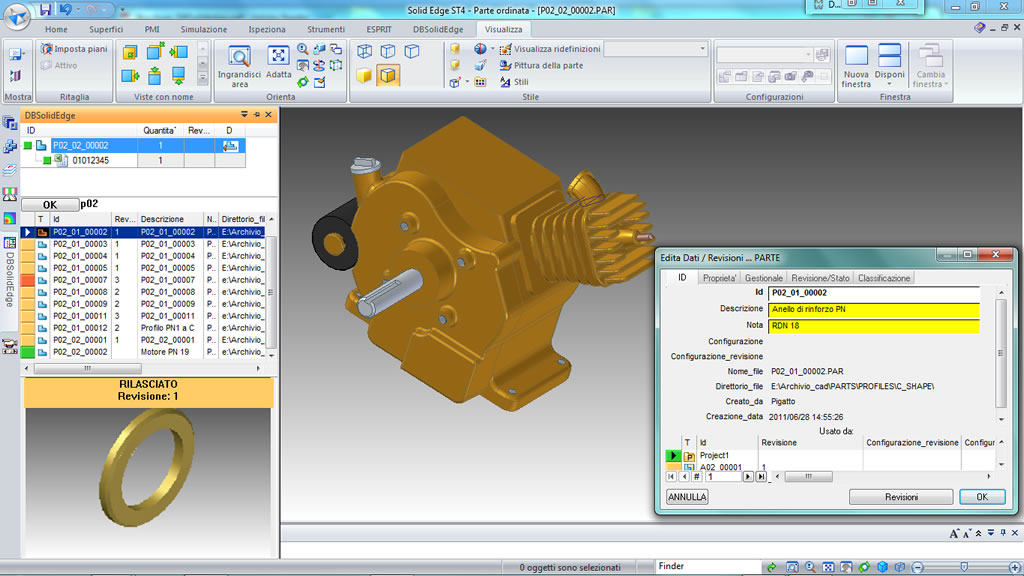Select row P02_01_00007 in parts list
Viewport: 1024px width, 576px height.
point(145,280)
